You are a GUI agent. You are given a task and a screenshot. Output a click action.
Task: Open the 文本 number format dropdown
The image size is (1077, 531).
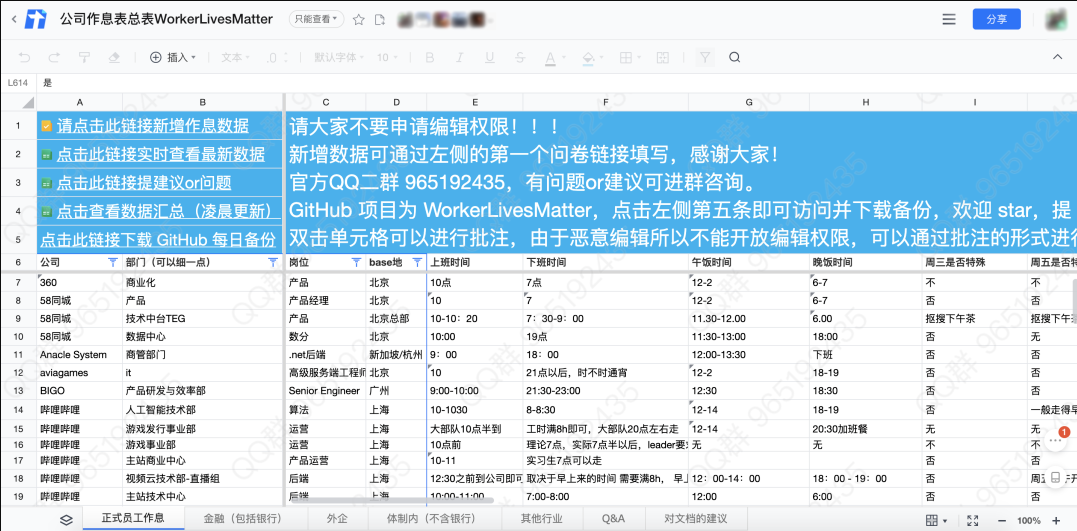[235, 57]
